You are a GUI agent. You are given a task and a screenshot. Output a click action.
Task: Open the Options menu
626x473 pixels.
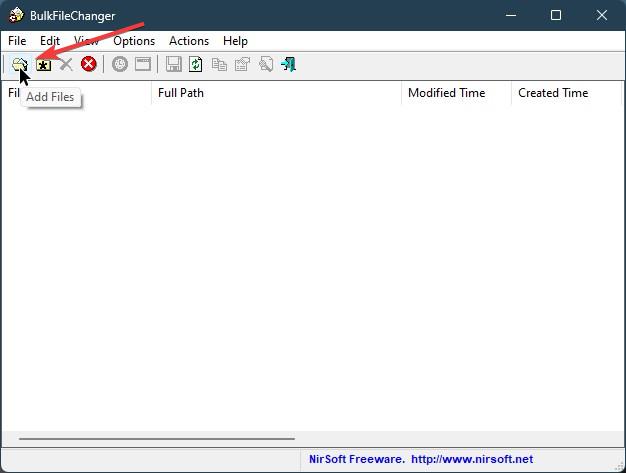point(134,41)
